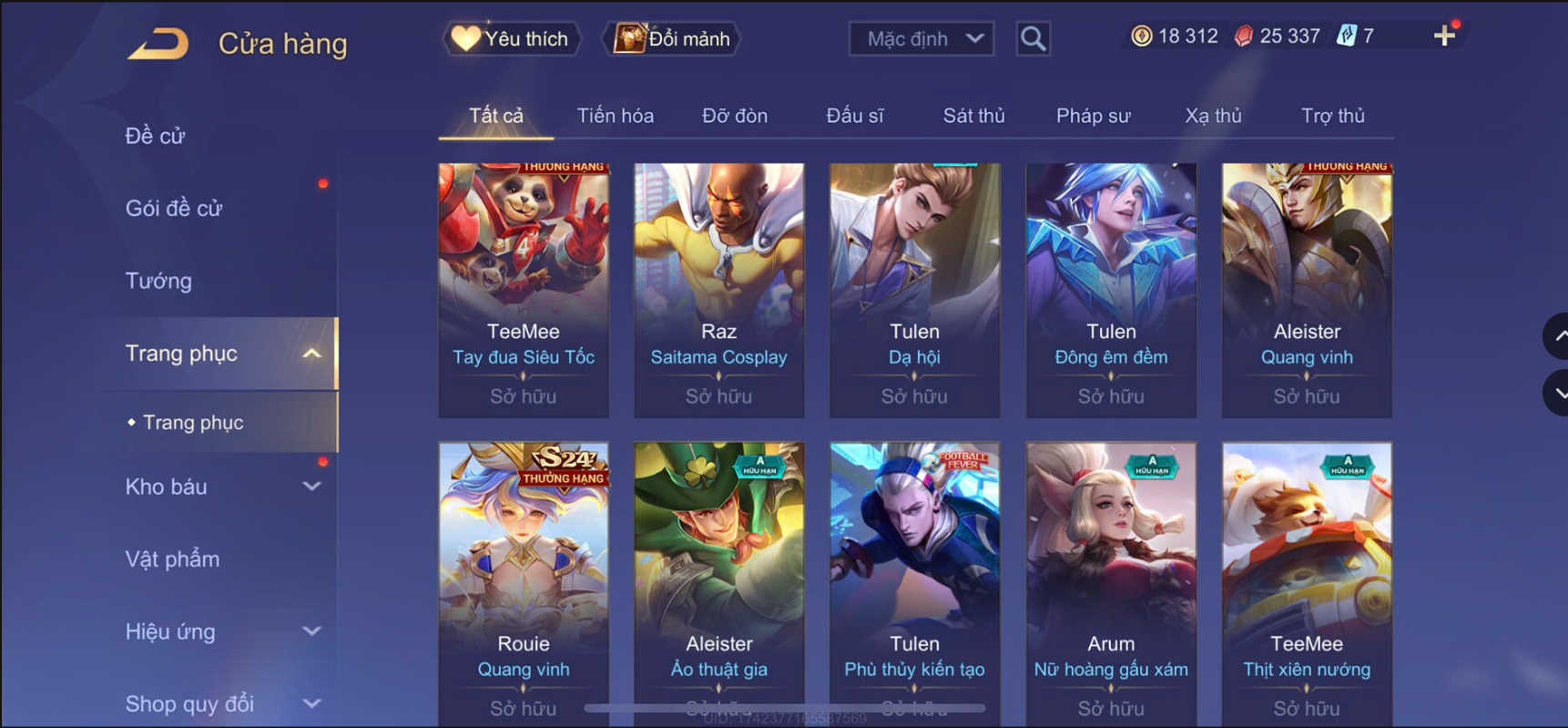This screenshot has height=728, width=1568.
Task: Click the down arrow on right edge
Action: click(x=1557, y=394)
